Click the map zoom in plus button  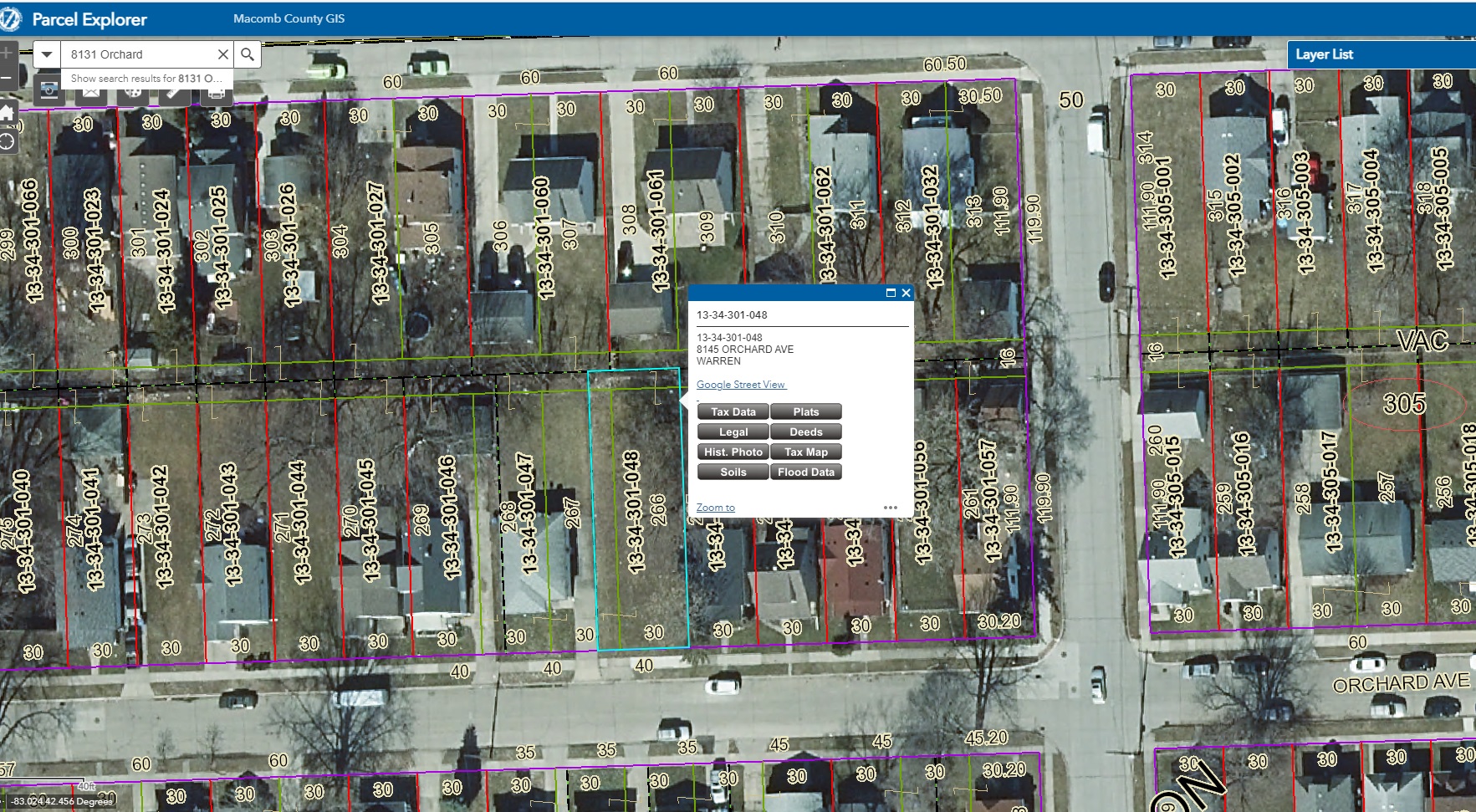[6, 53]
